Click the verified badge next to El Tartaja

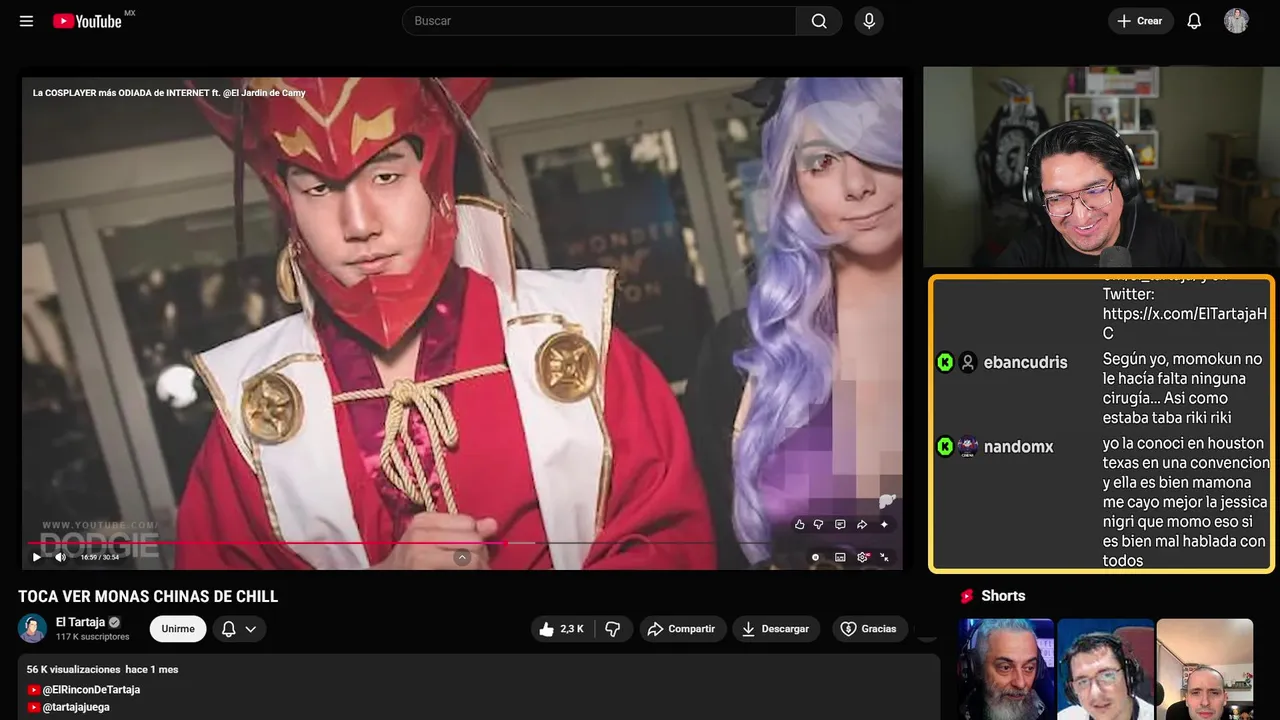114,622
